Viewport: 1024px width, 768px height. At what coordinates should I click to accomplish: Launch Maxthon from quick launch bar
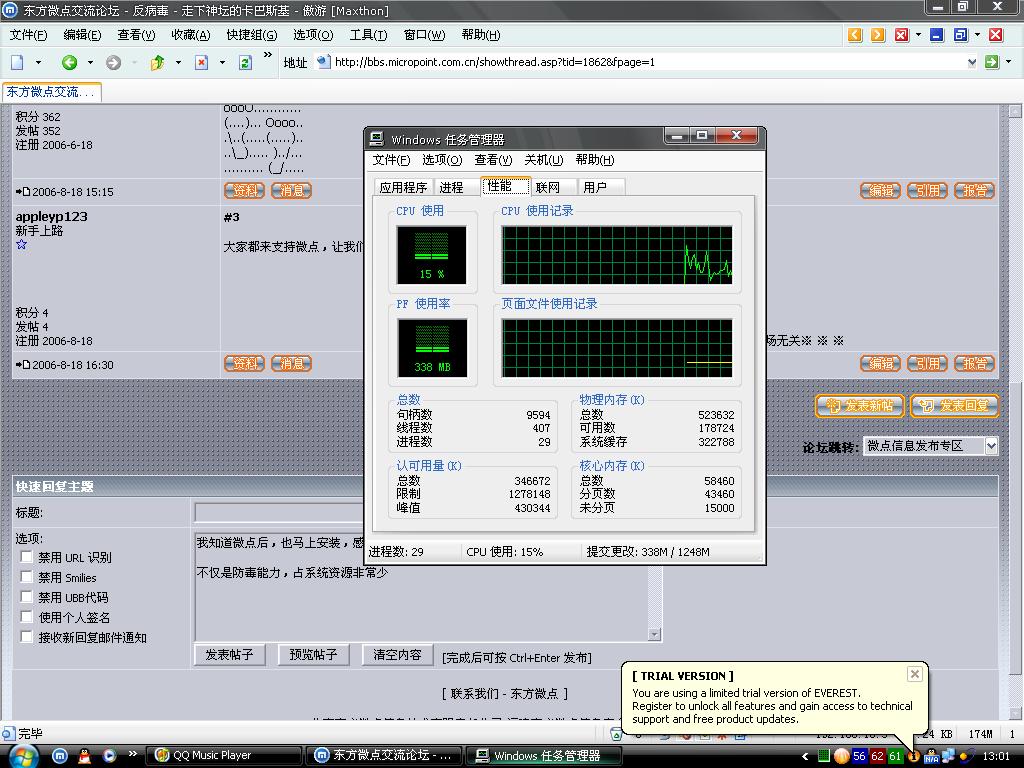[x=59, y=756]
